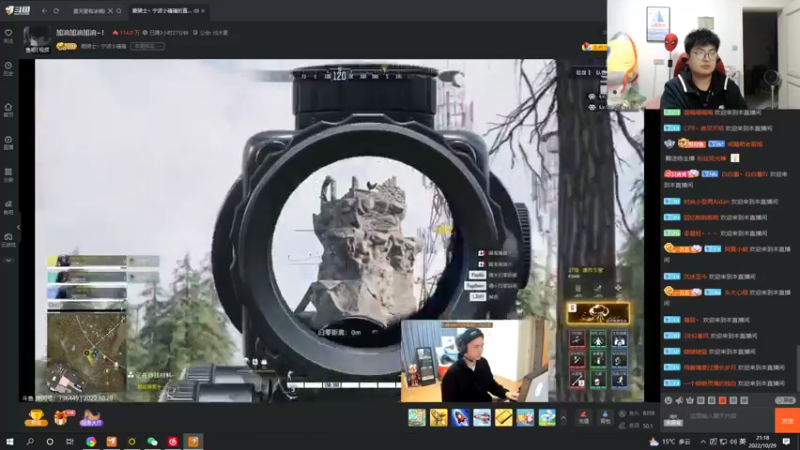
Task: Click the chat message input field
Action: 730,419
